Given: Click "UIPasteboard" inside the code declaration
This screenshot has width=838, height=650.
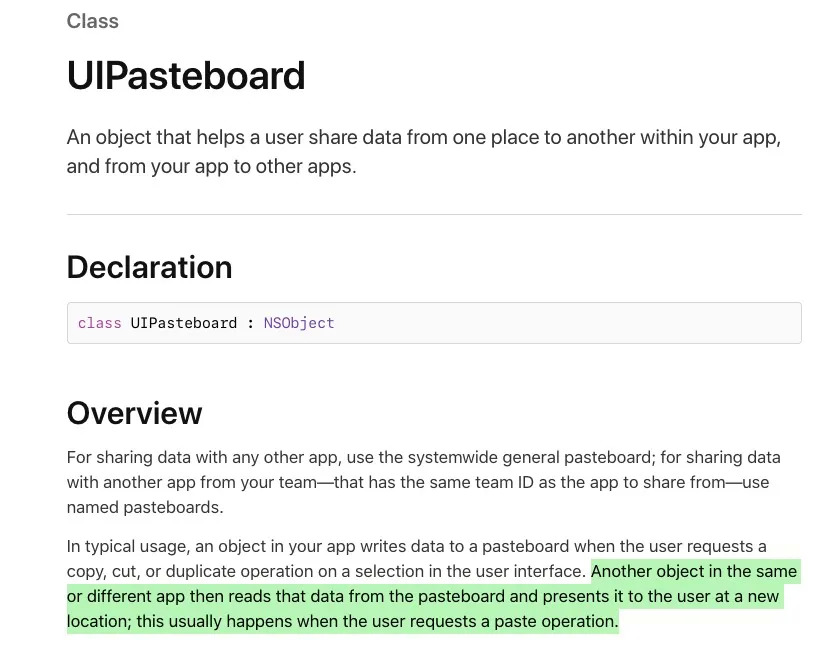Looking at the screenshot, I should 184,323.
